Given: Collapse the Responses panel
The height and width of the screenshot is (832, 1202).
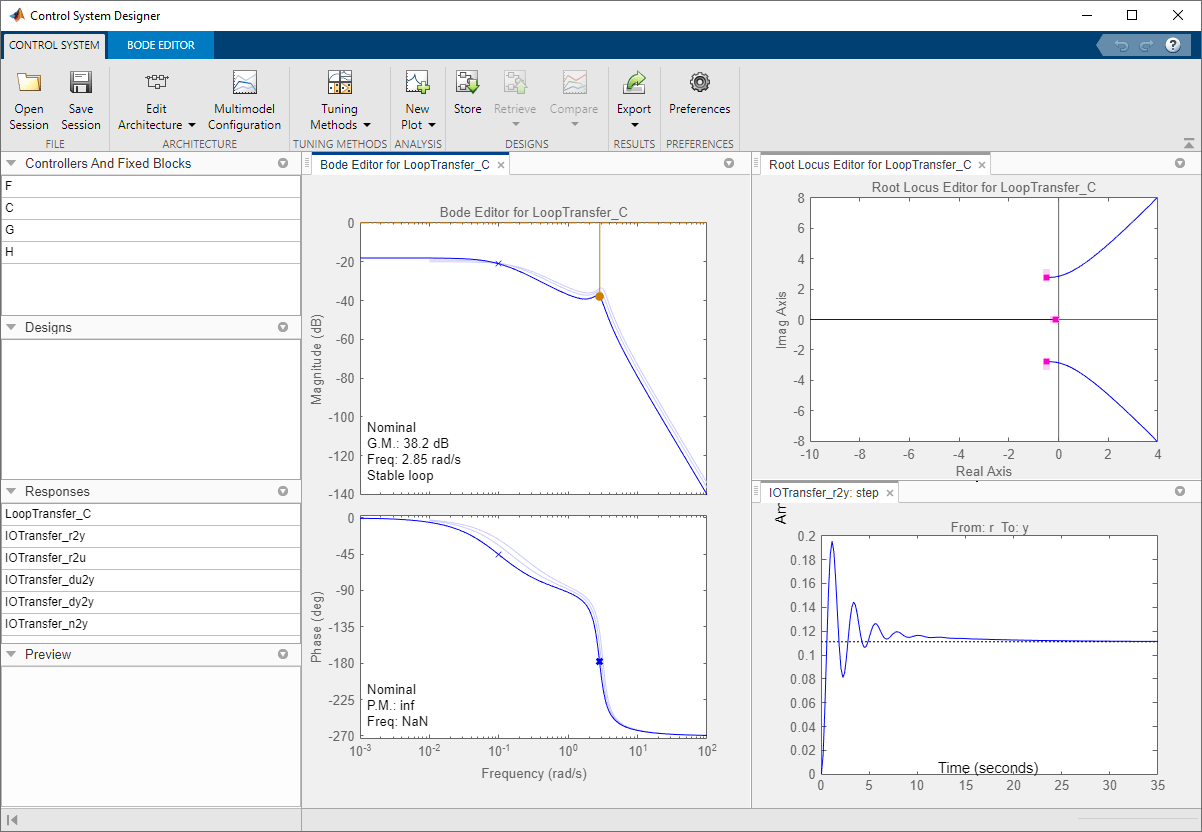Looking at the screenshot, I should coord(11,492).
